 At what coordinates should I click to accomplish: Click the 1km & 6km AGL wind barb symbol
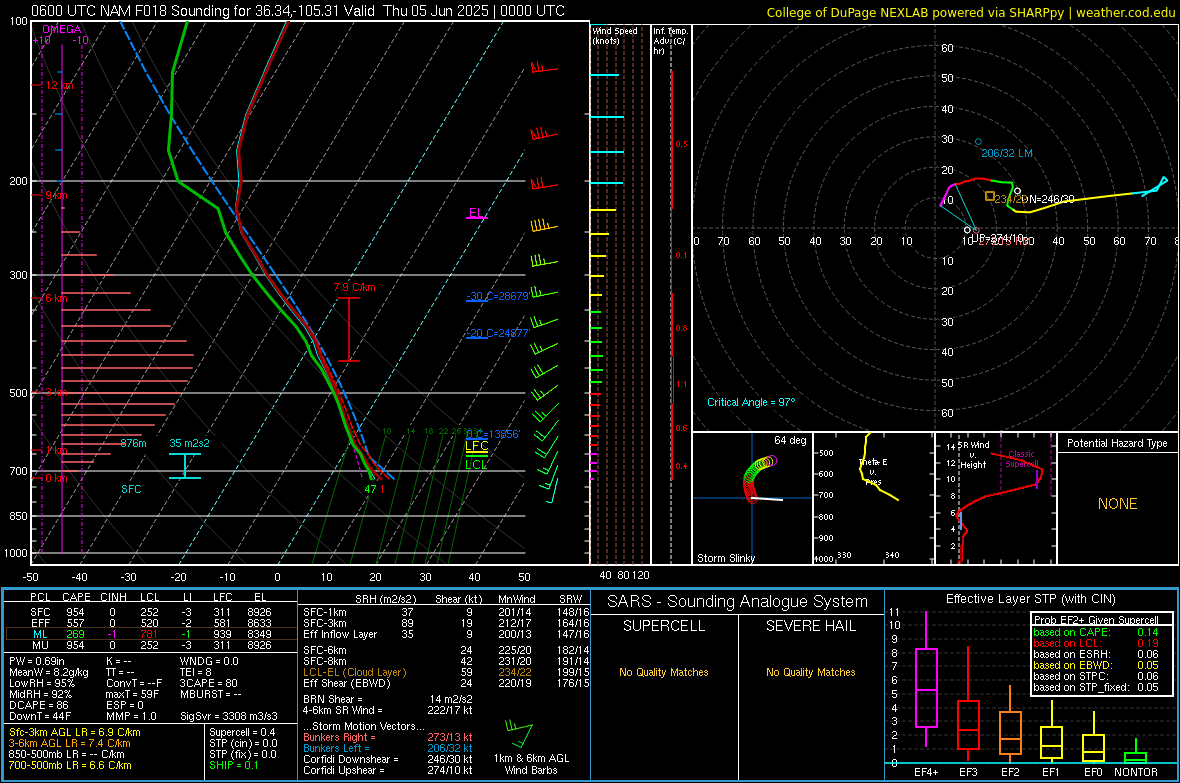point(519,734)
